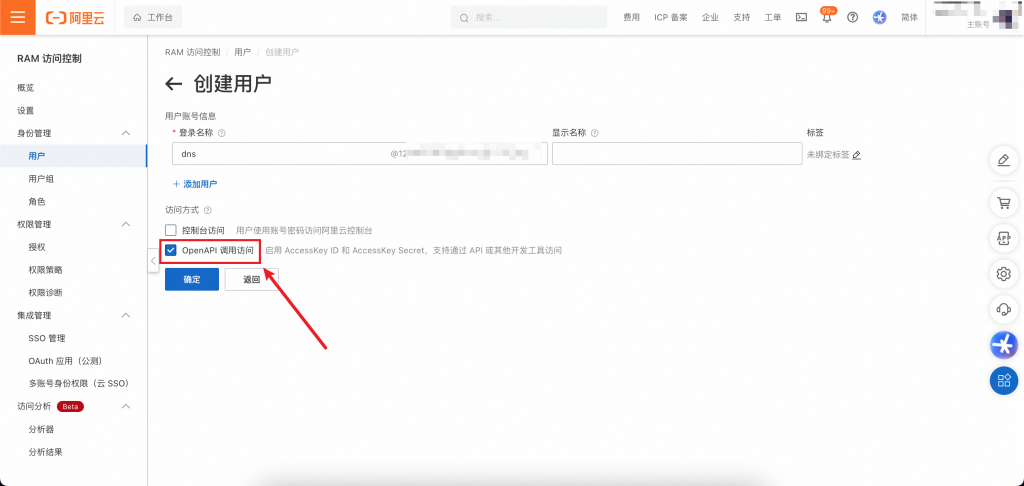Click the Alibaba Cloud logo
Screen dimensions: 1024x486
pos(75,18)
